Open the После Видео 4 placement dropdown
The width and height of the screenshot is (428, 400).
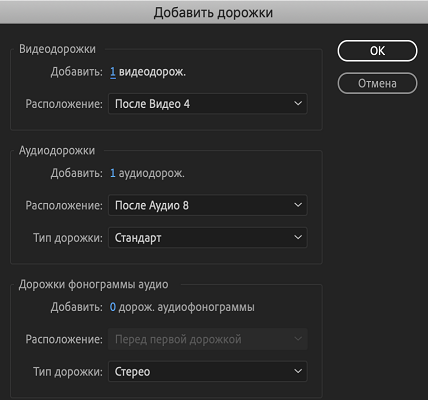click(208, 104)
